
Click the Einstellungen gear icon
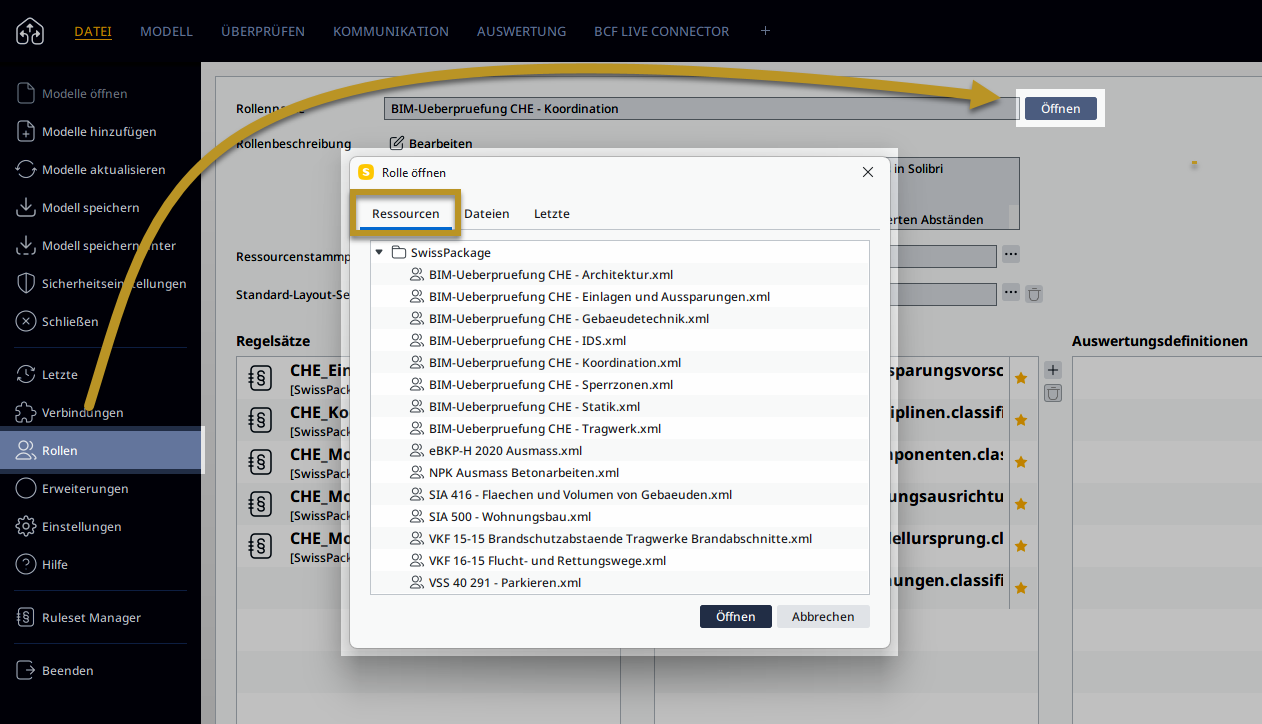[x=26, y=526]
